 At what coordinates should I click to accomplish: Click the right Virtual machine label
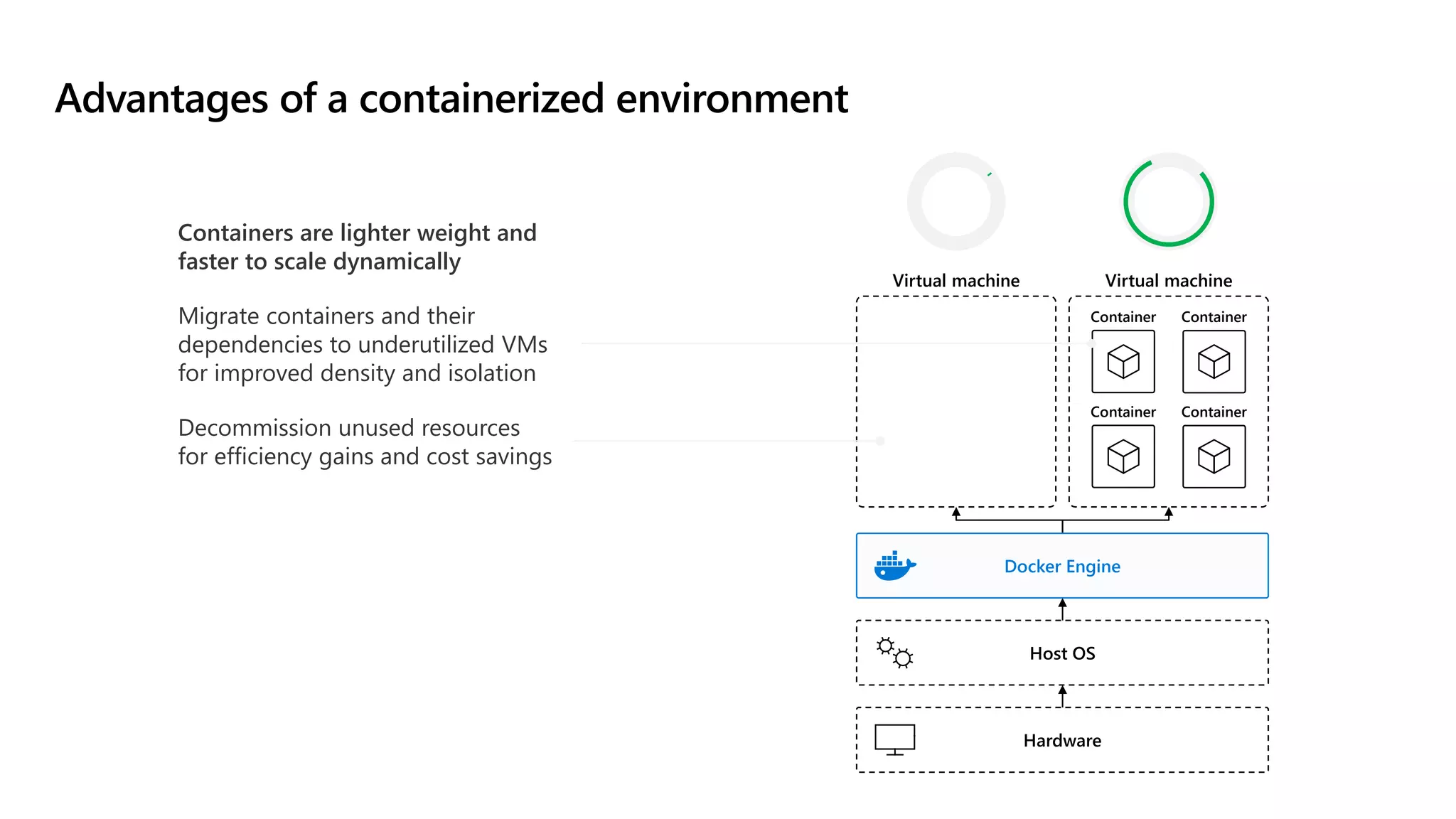(x=1169, y=281)
